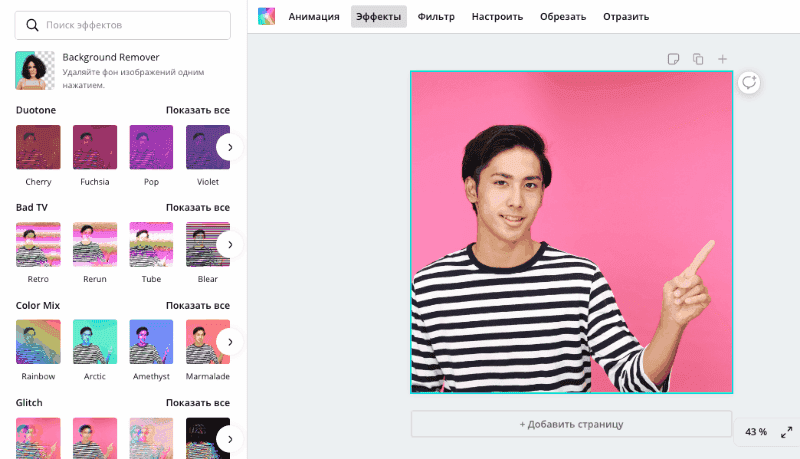Click the magnifier icon in search box
The image size is (800, 459).
click(x=34, y=23)
